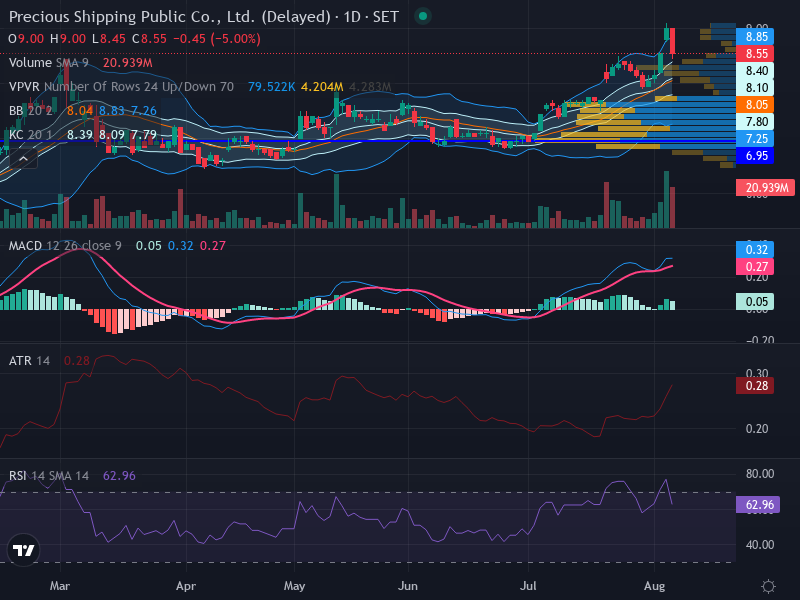The height and width of the screenshot is (600, 800).
Task: Click the orange 8.05 BB basis price tag
Action: point(756,105)
